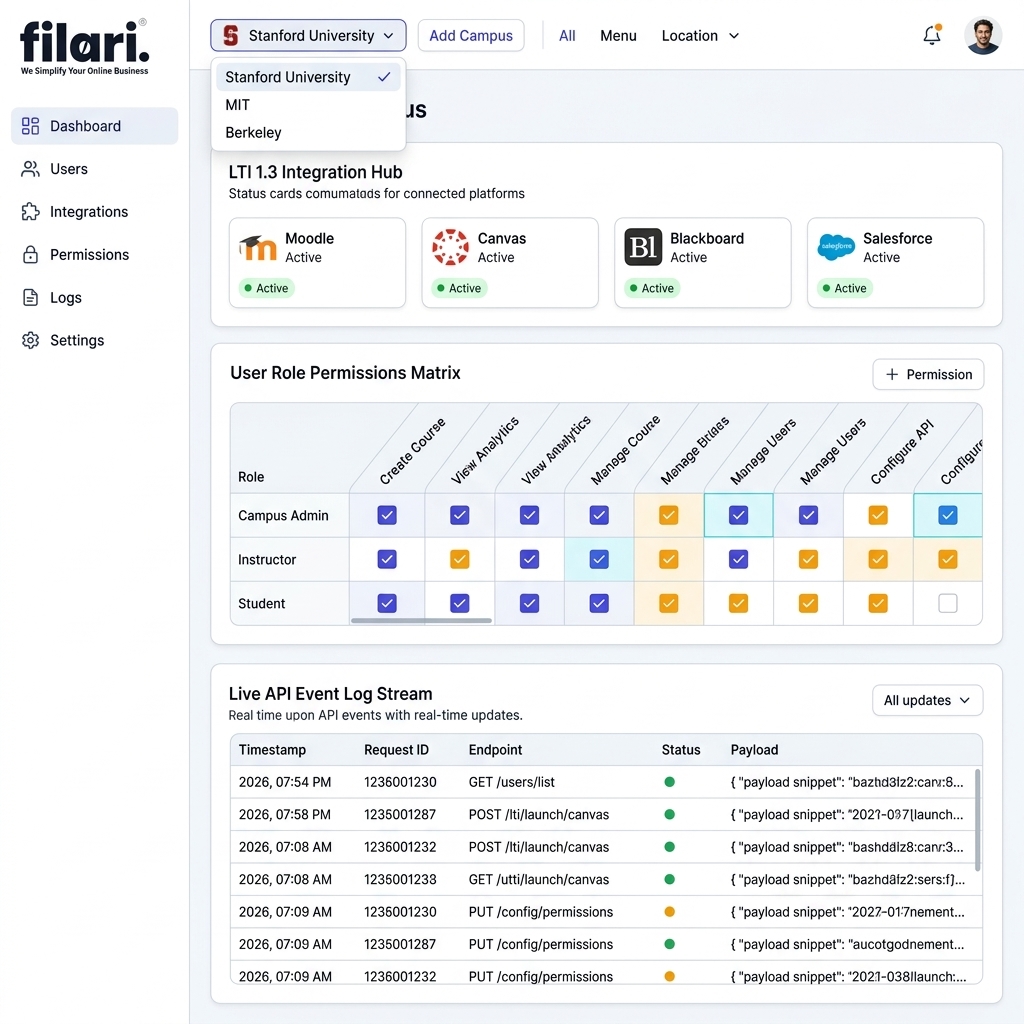Image resolution: width=1024 pixels, height=1024 pixels.
Task: Open Users page in sidebar
Action: (x=95, y=169)
